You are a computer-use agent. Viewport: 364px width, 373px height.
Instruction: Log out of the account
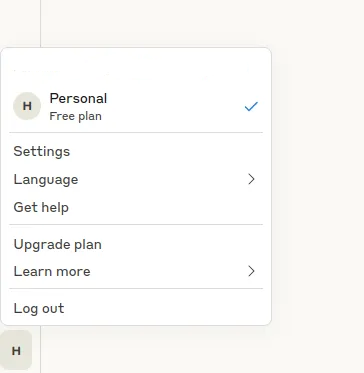click(136, 308)
